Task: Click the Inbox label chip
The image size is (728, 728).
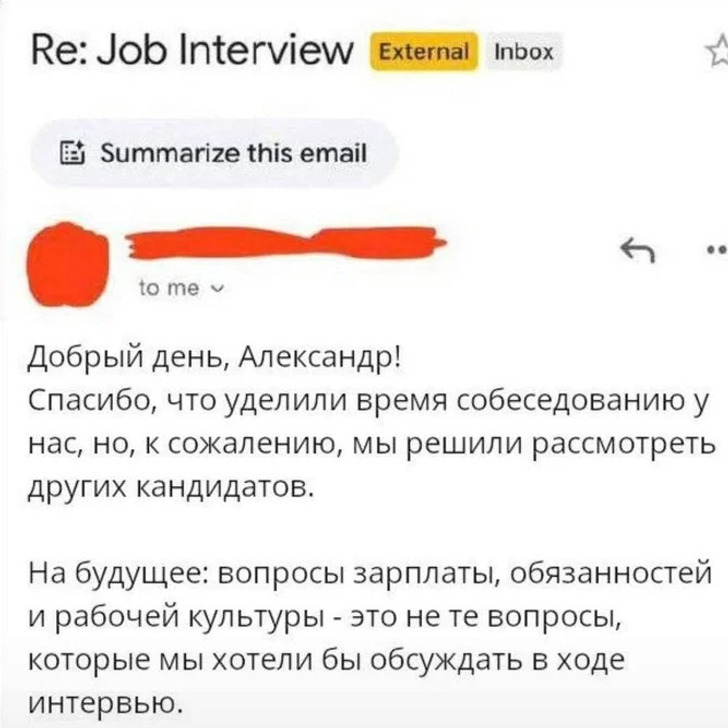Action: pos(524,52)
